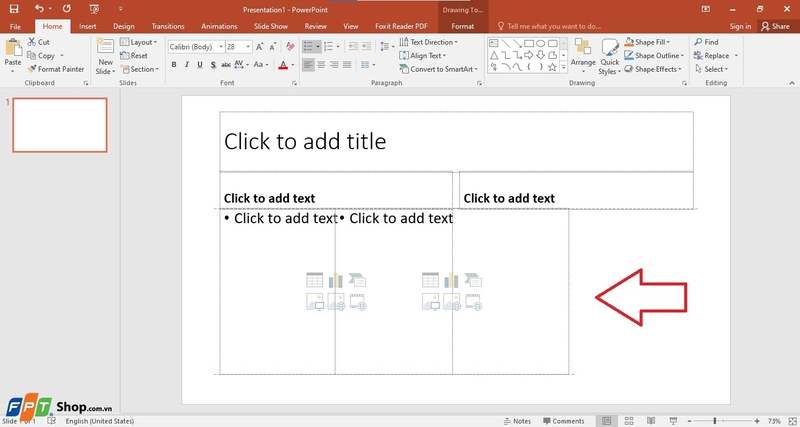Select the triangle shape in gallery

493,55
